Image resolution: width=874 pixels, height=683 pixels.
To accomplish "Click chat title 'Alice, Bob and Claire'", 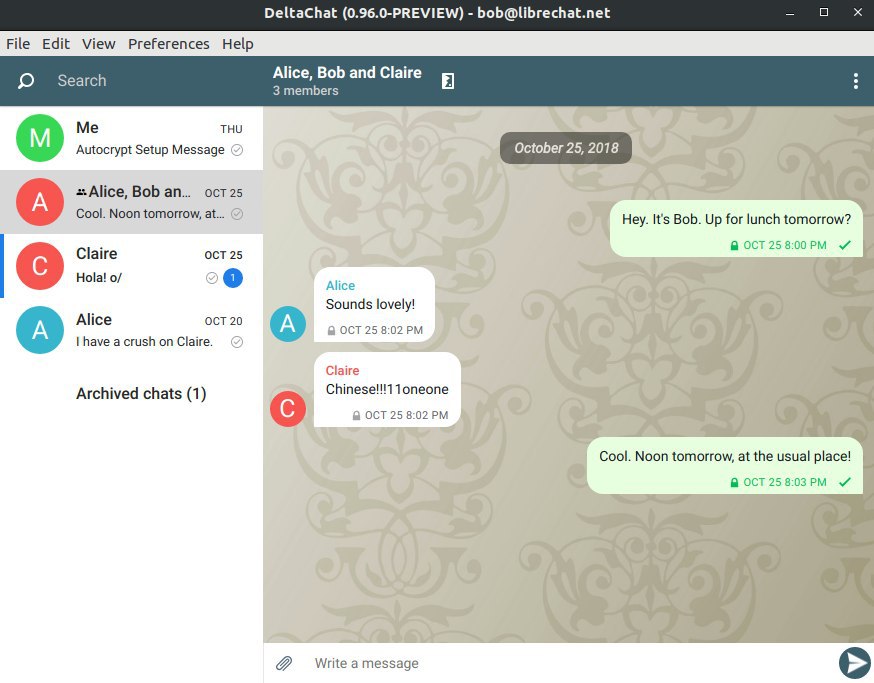I will click(347, 73).
